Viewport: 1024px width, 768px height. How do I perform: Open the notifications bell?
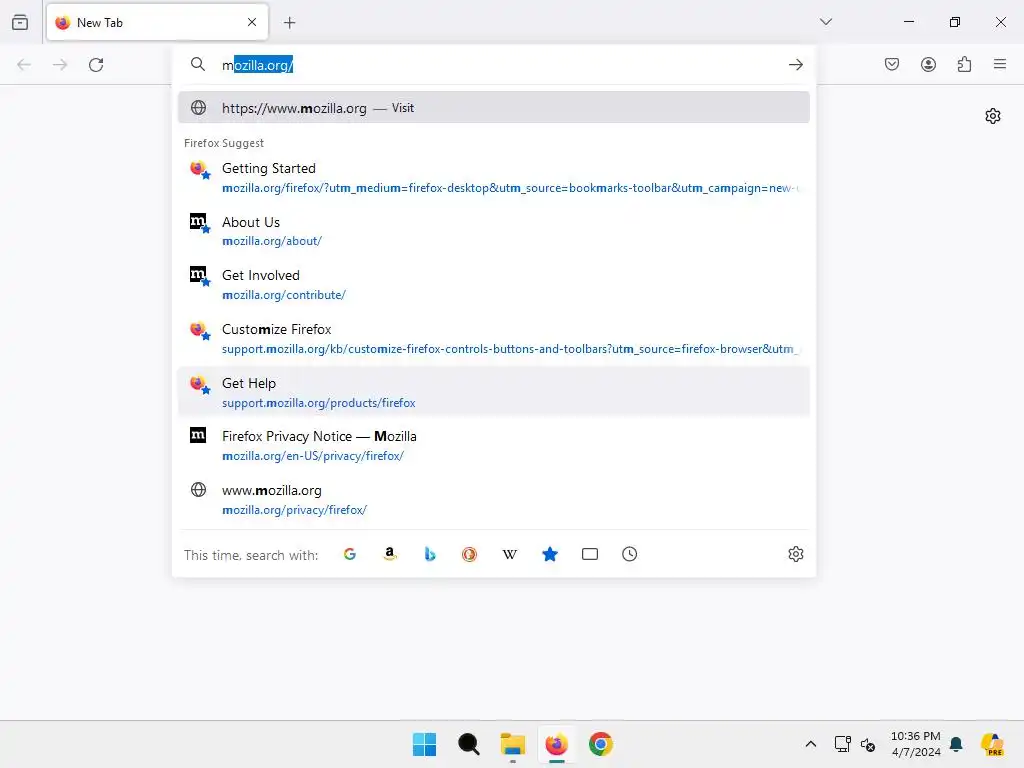pos(956,744)
